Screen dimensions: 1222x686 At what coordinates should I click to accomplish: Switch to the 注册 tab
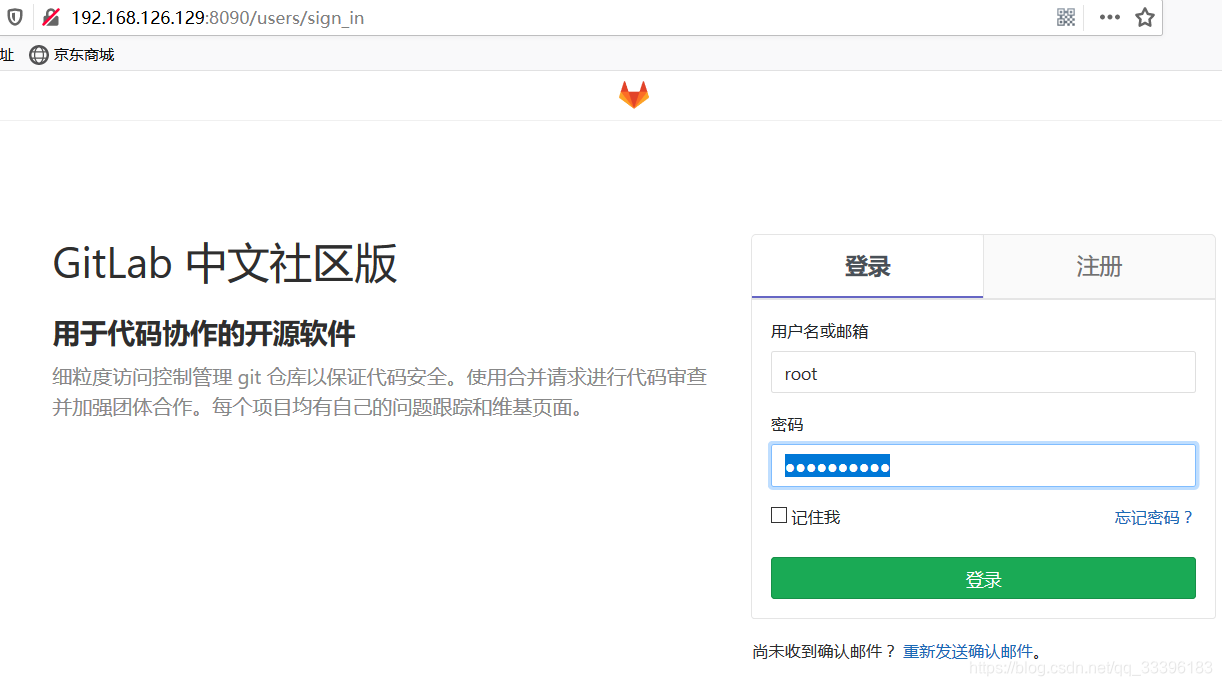1099,266
